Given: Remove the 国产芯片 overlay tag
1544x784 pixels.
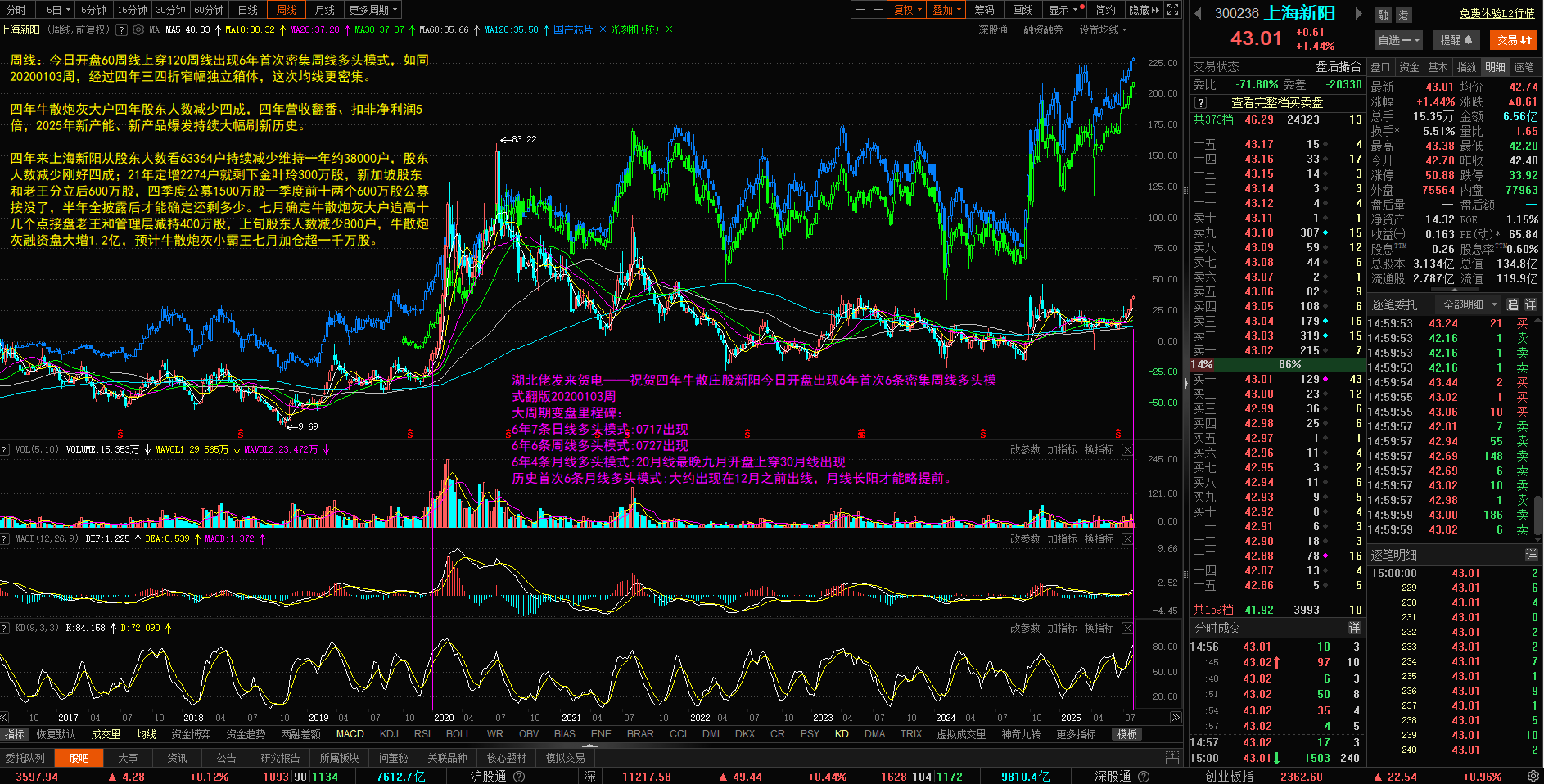Looking at the screenshot, I should coord(603,29).
